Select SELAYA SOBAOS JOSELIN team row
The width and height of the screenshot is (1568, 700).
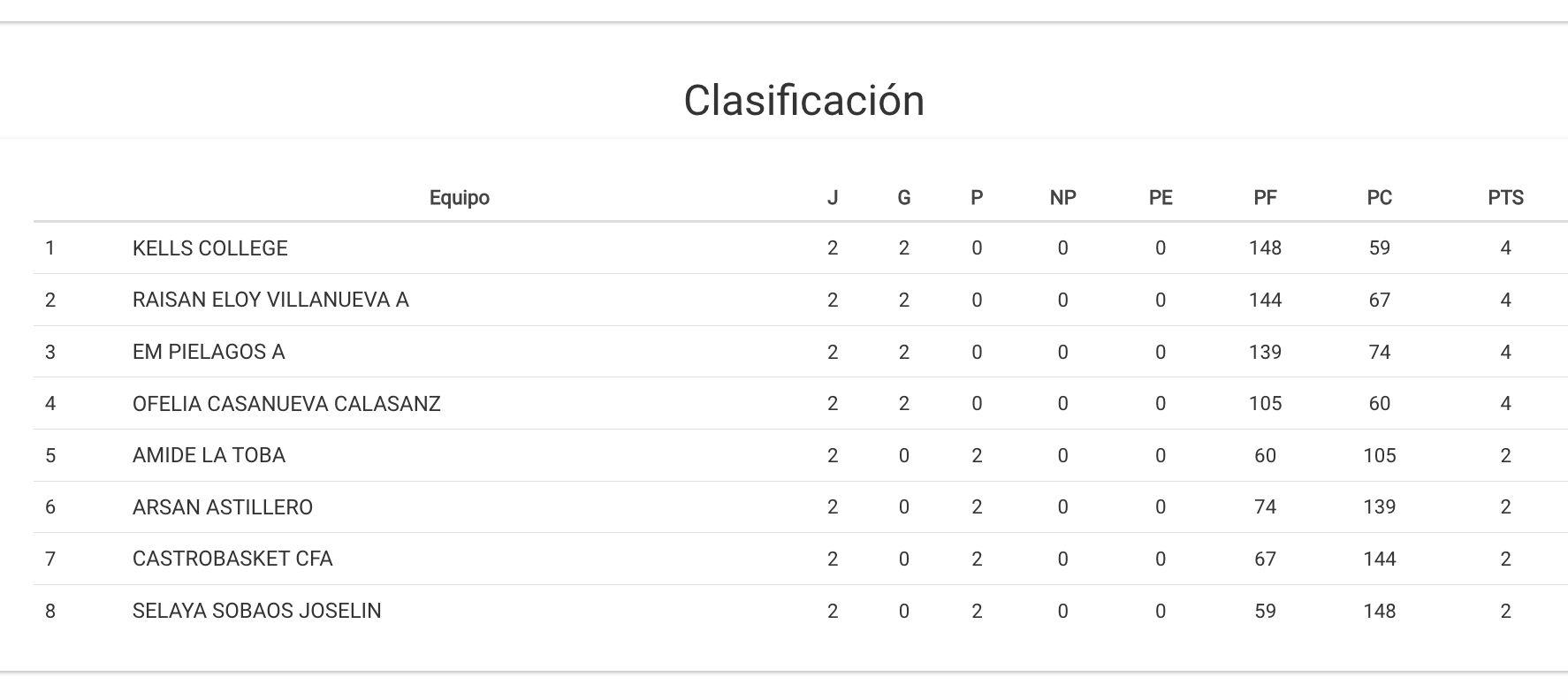click(257, 611)
